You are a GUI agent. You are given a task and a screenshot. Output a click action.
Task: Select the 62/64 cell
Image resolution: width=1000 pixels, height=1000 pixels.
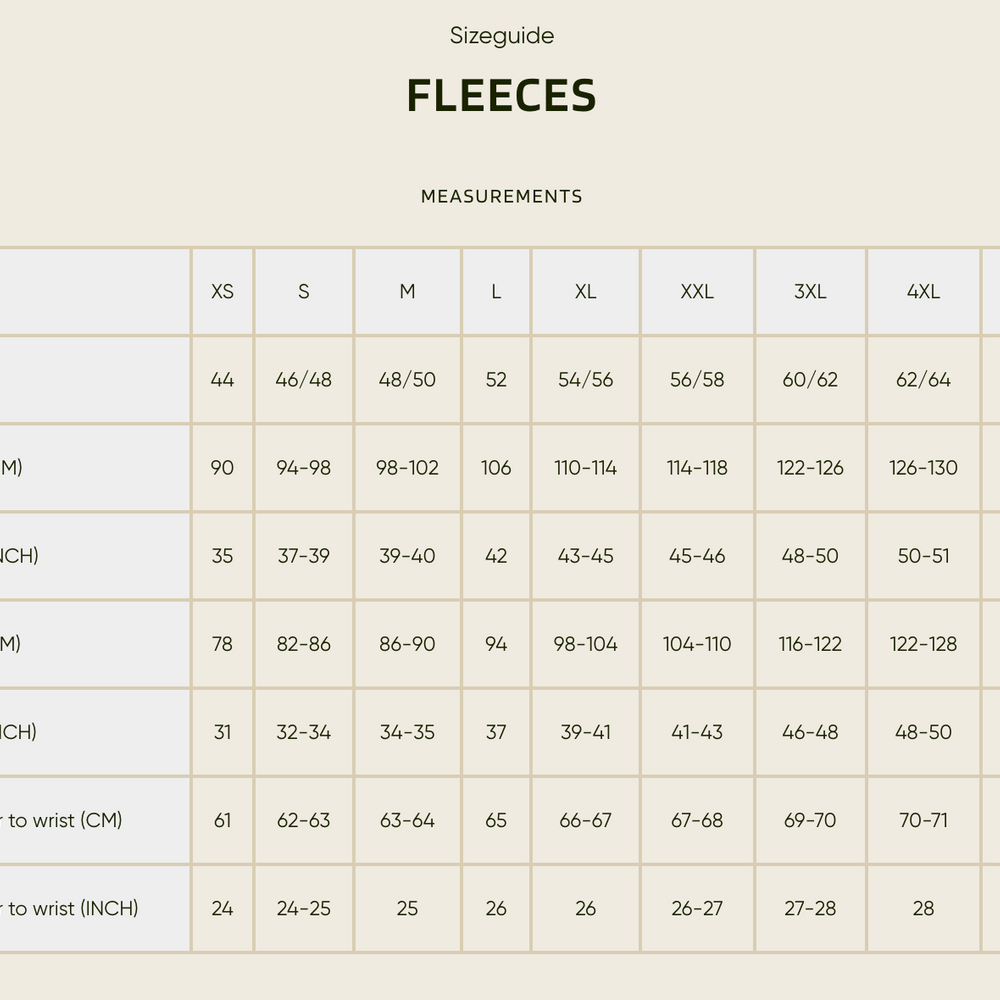pyautogui.click(x=923, y=380)
